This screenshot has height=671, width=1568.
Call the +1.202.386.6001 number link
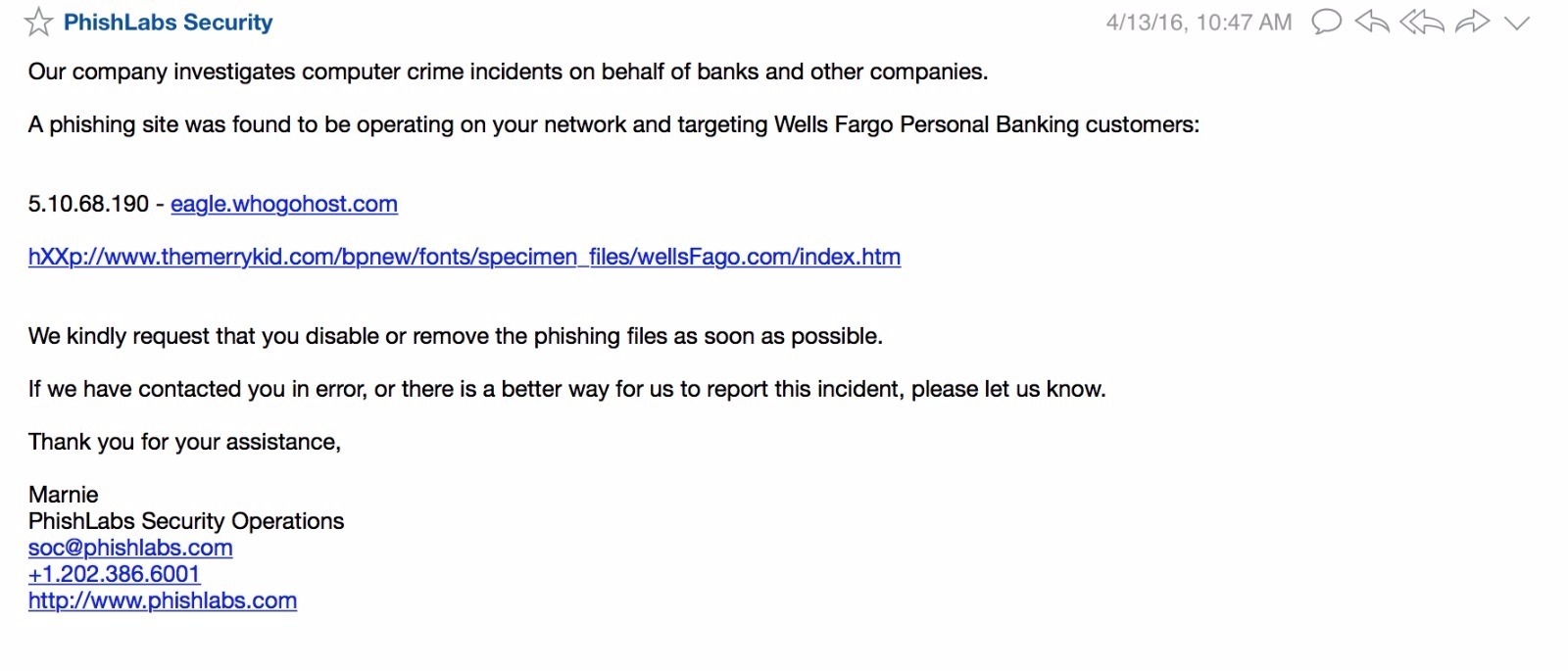(x=115, y=574)
